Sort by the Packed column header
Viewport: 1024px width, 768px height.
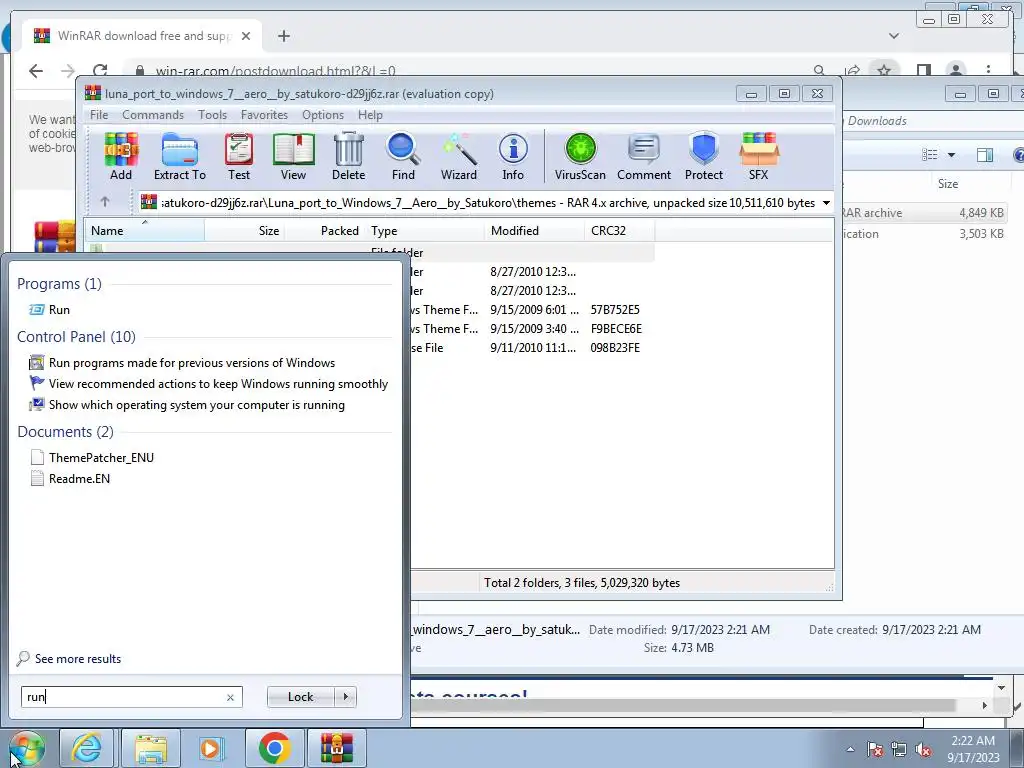pyautogui.click(x=325, y=231)
